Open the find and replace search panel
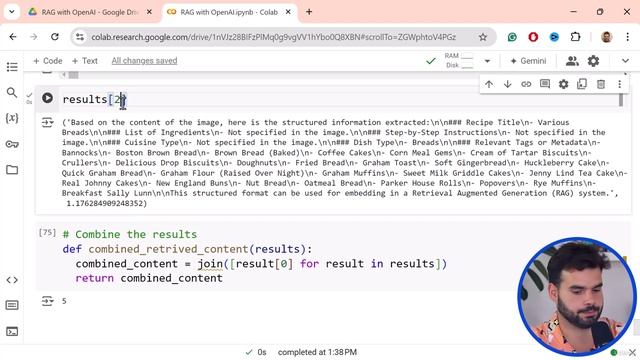 coord(12,93)
